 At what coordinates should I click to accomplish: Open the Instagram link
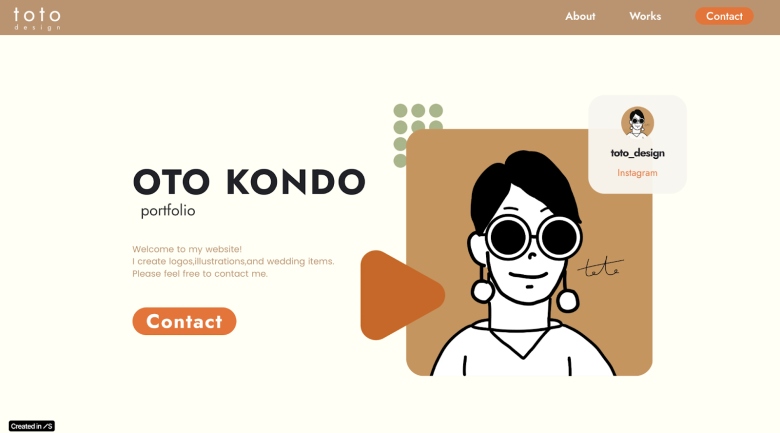637,173
